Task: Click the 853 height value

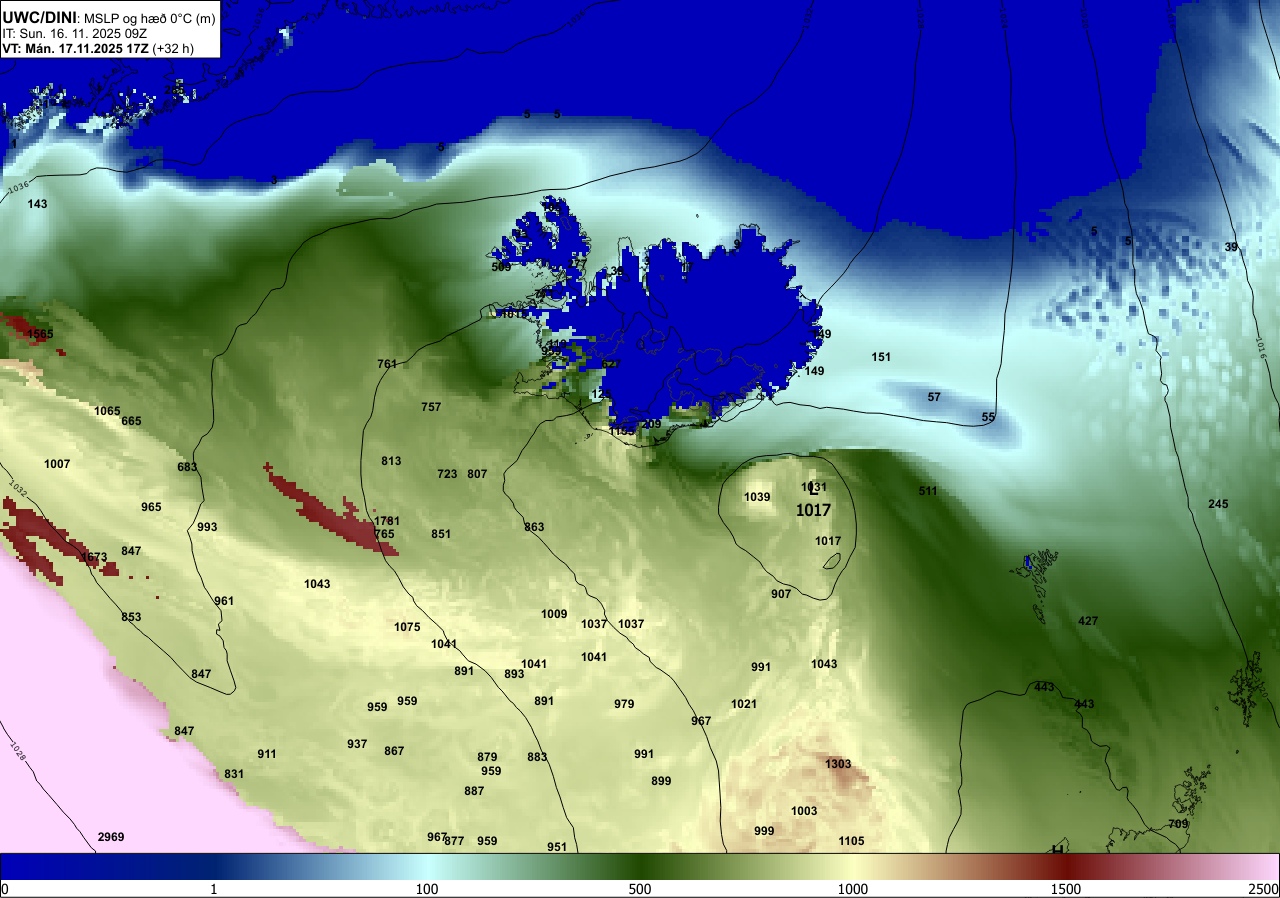Action: click(x=131, y=617)
